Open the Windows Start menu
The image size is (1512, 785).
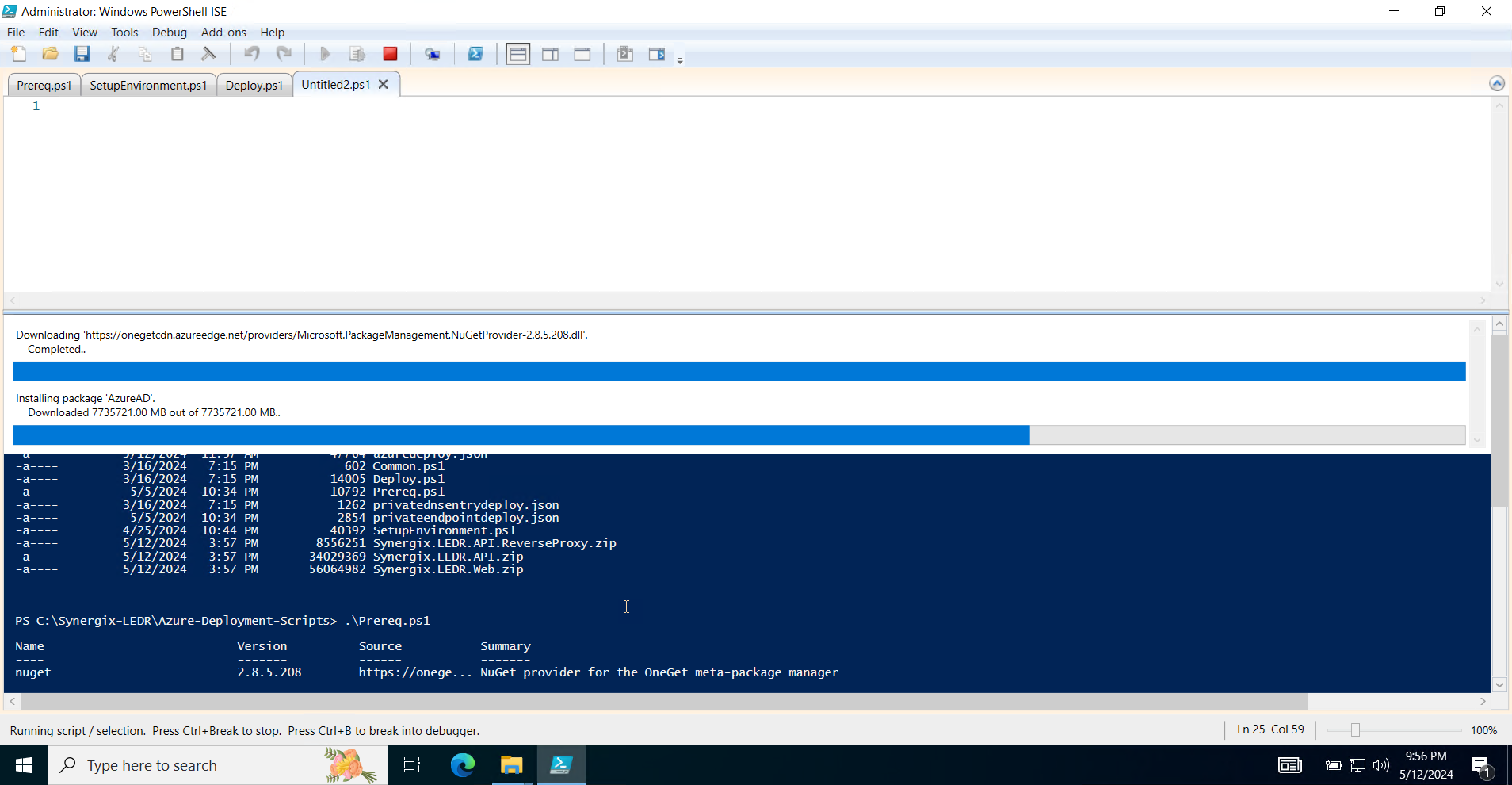coord(24,765)
